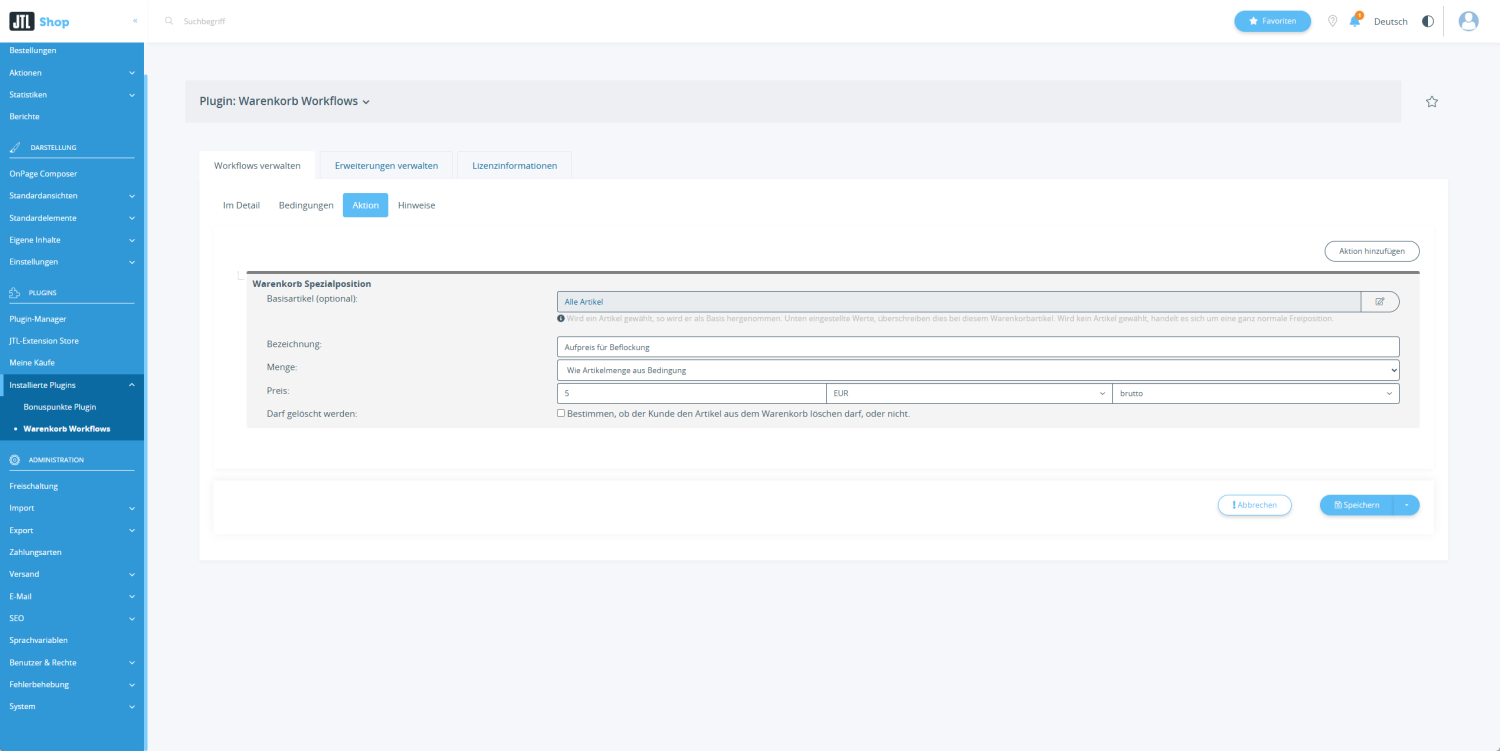Click the Aktion hinzufügen button

coord(1371,251)
